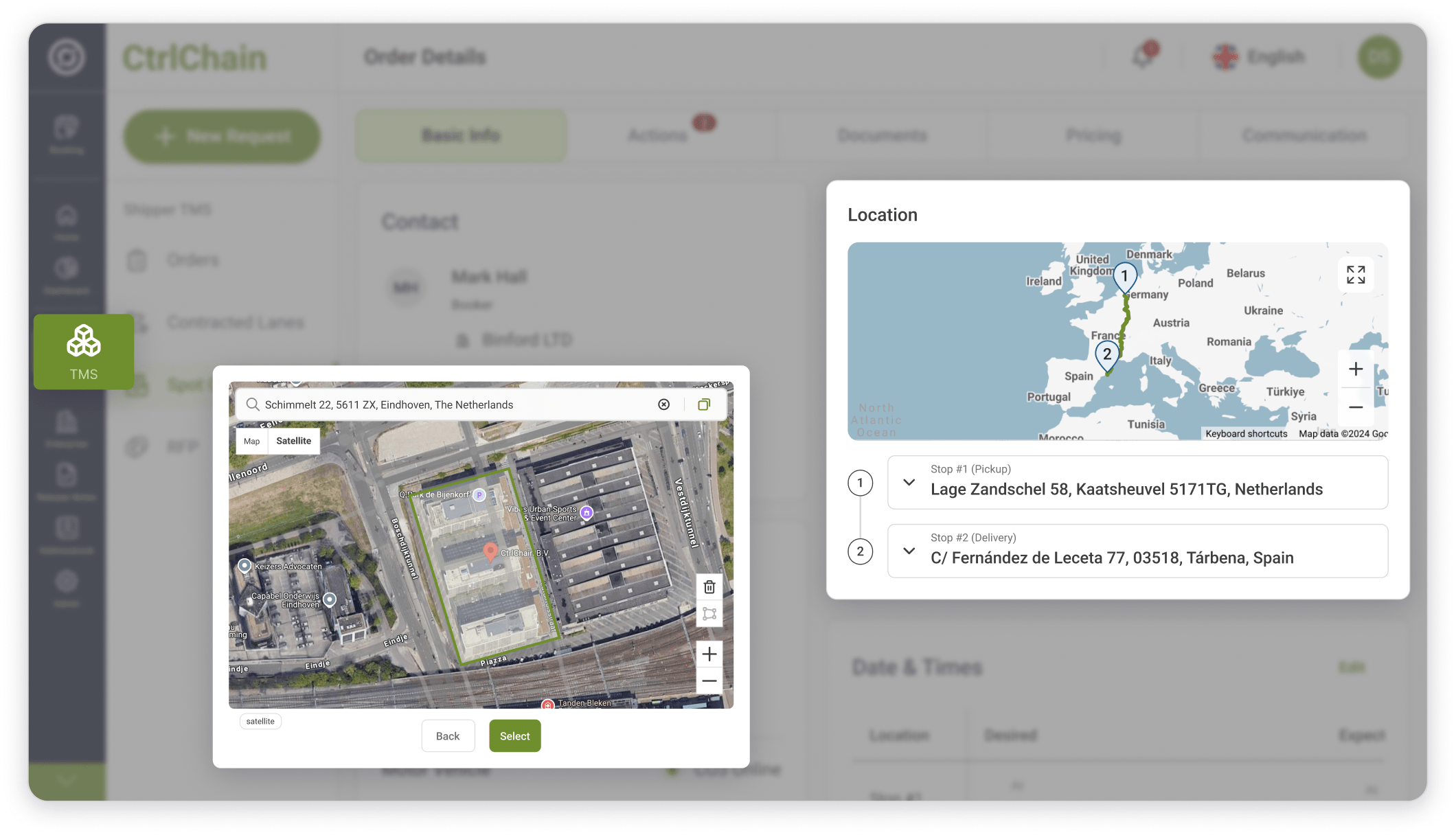Click the CtrlChain B.V. red map pin
Image resolution: width=1456 pixels, height=835 pixels.
pyautogui.click(x=490, y=551)
